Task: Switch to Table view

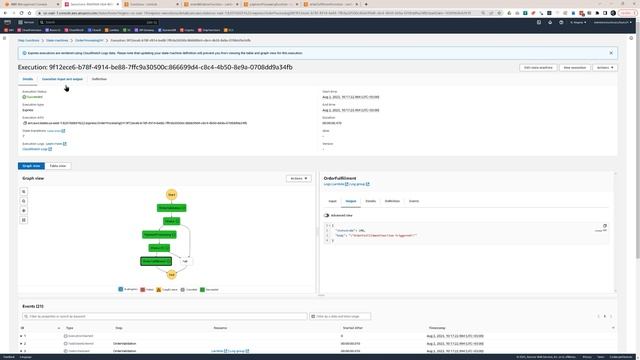Action: point(58,166)
